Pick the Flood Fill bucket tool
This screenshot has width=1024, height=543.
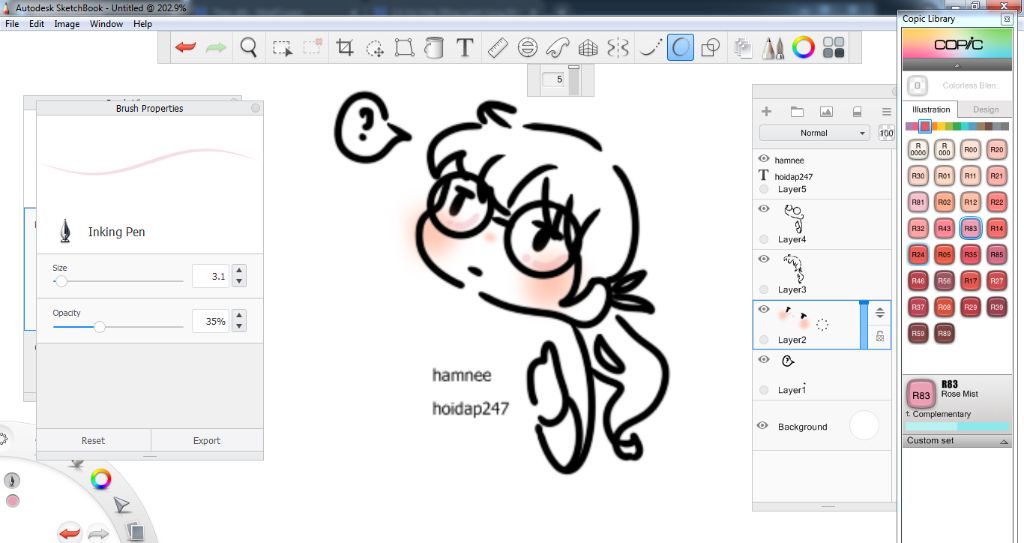[434, 47]
